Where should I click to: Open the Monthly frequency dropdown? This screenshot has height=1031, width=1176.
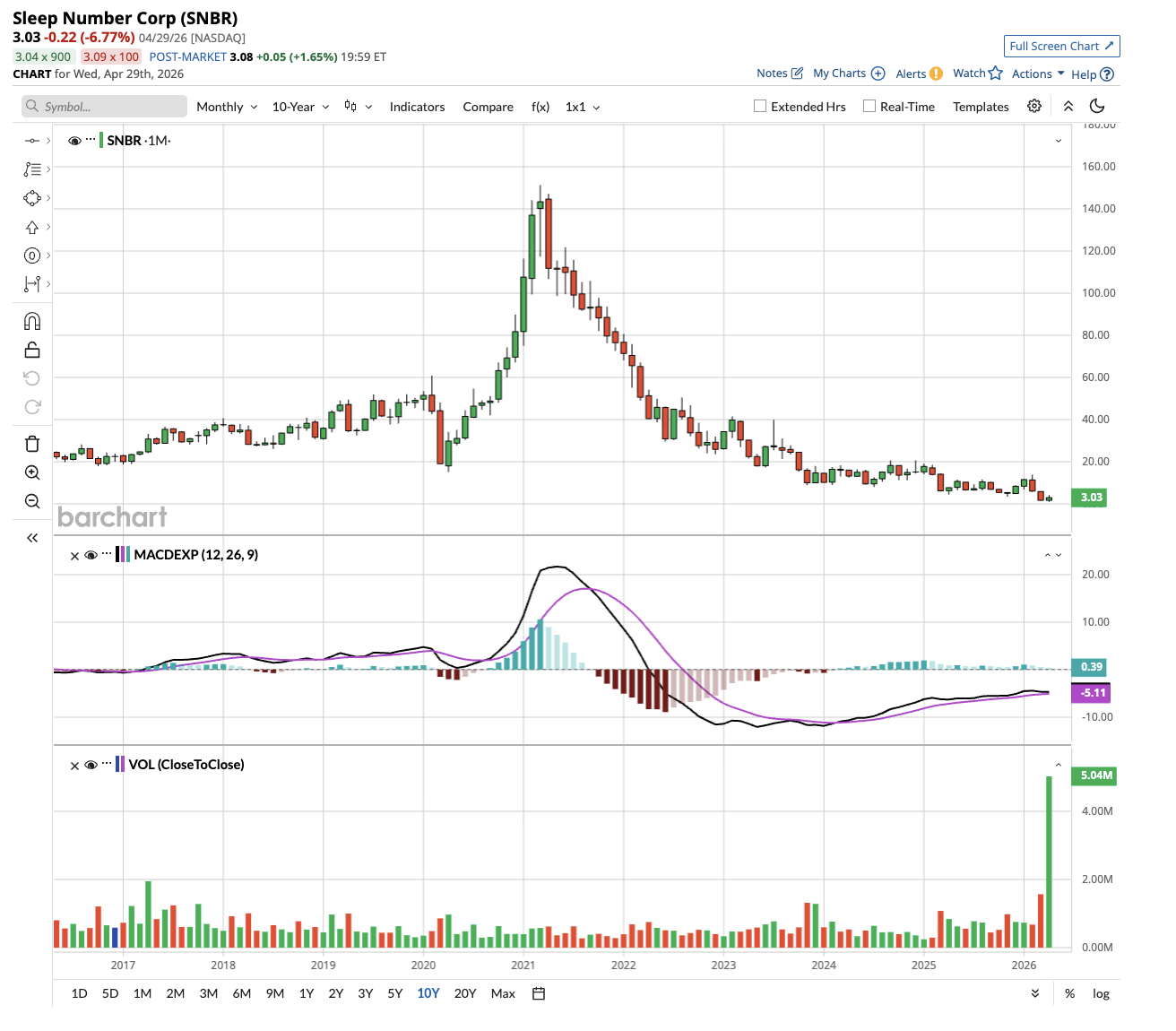[227, 107]
